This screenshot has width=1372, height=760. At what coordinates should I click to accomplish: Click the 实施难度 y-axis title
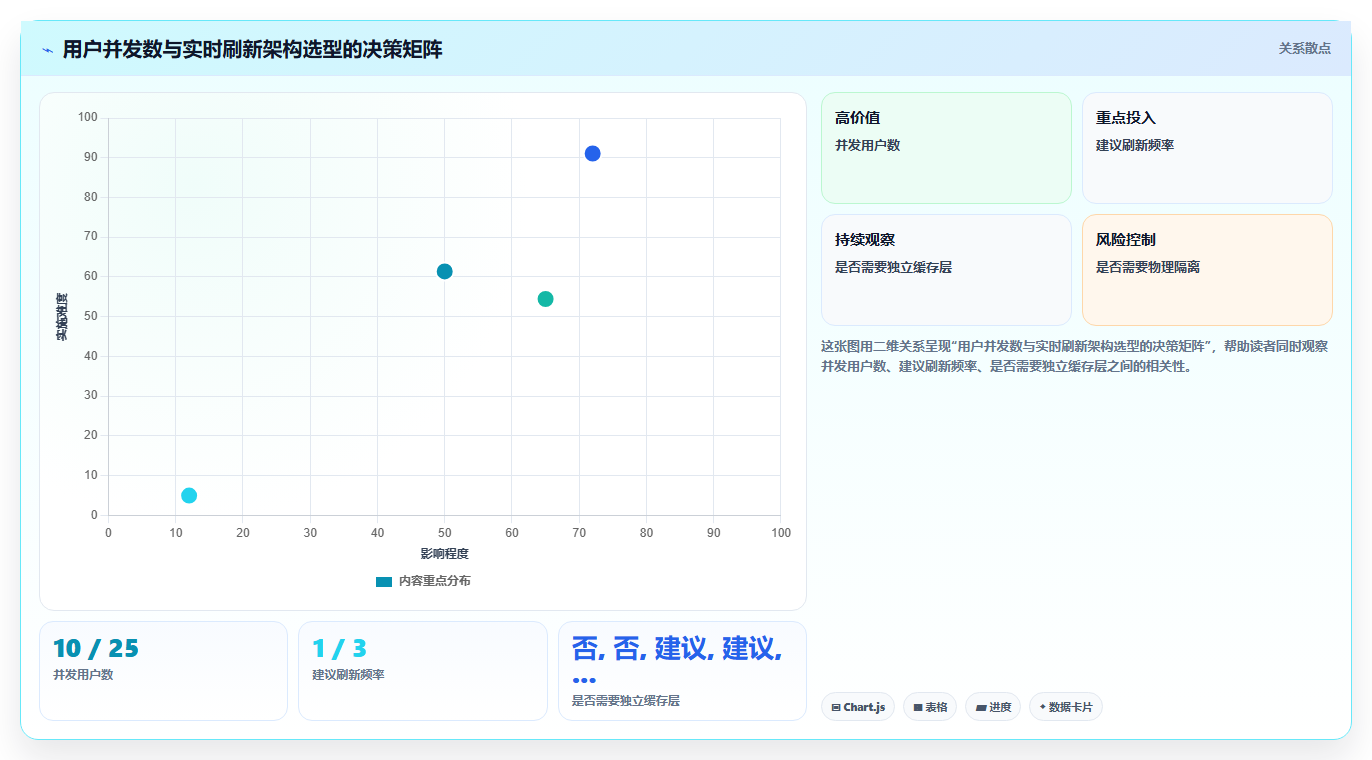tap(61, 316)
